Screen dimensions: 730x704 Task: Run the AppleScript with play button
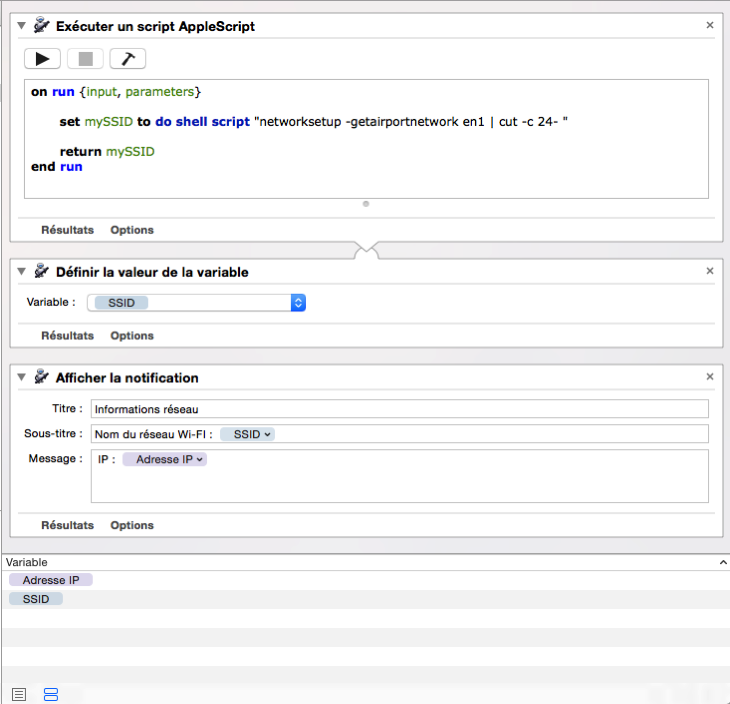pyautogui.click(x=42, y=59)
